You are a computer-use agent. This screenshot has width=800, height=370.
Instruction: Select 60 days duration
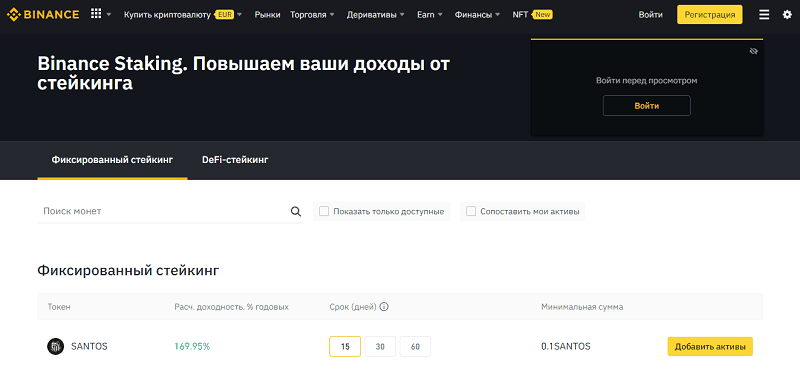click(415, 347)
